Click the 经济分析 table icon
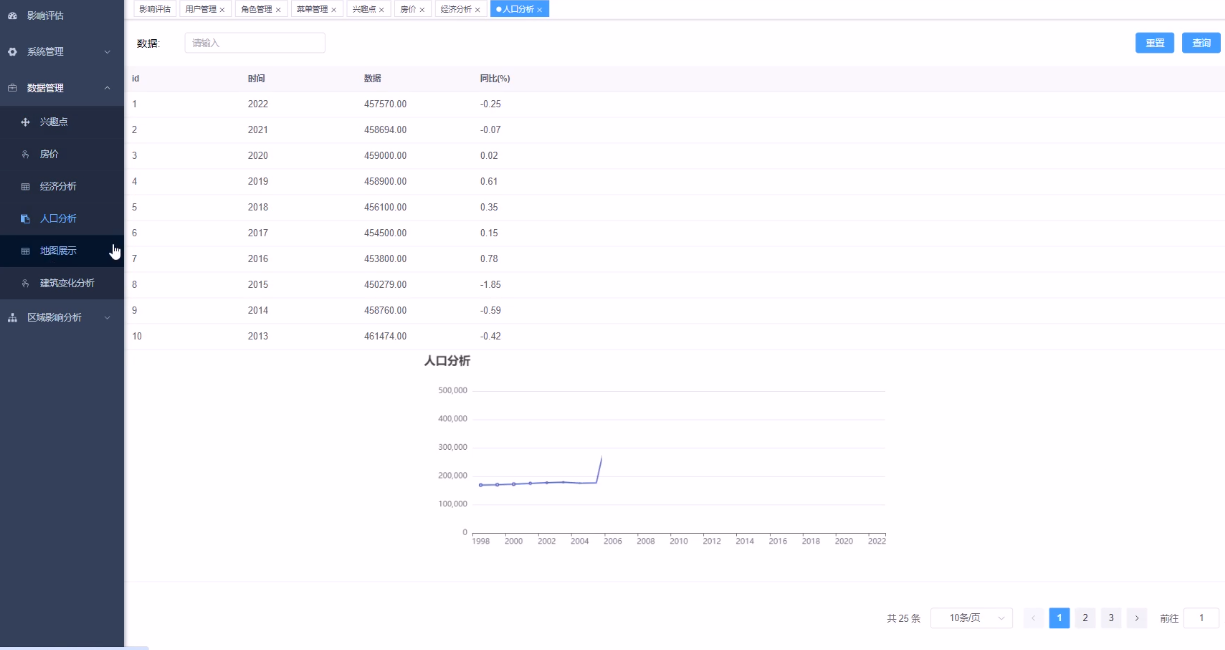 [x=25, y=187]
